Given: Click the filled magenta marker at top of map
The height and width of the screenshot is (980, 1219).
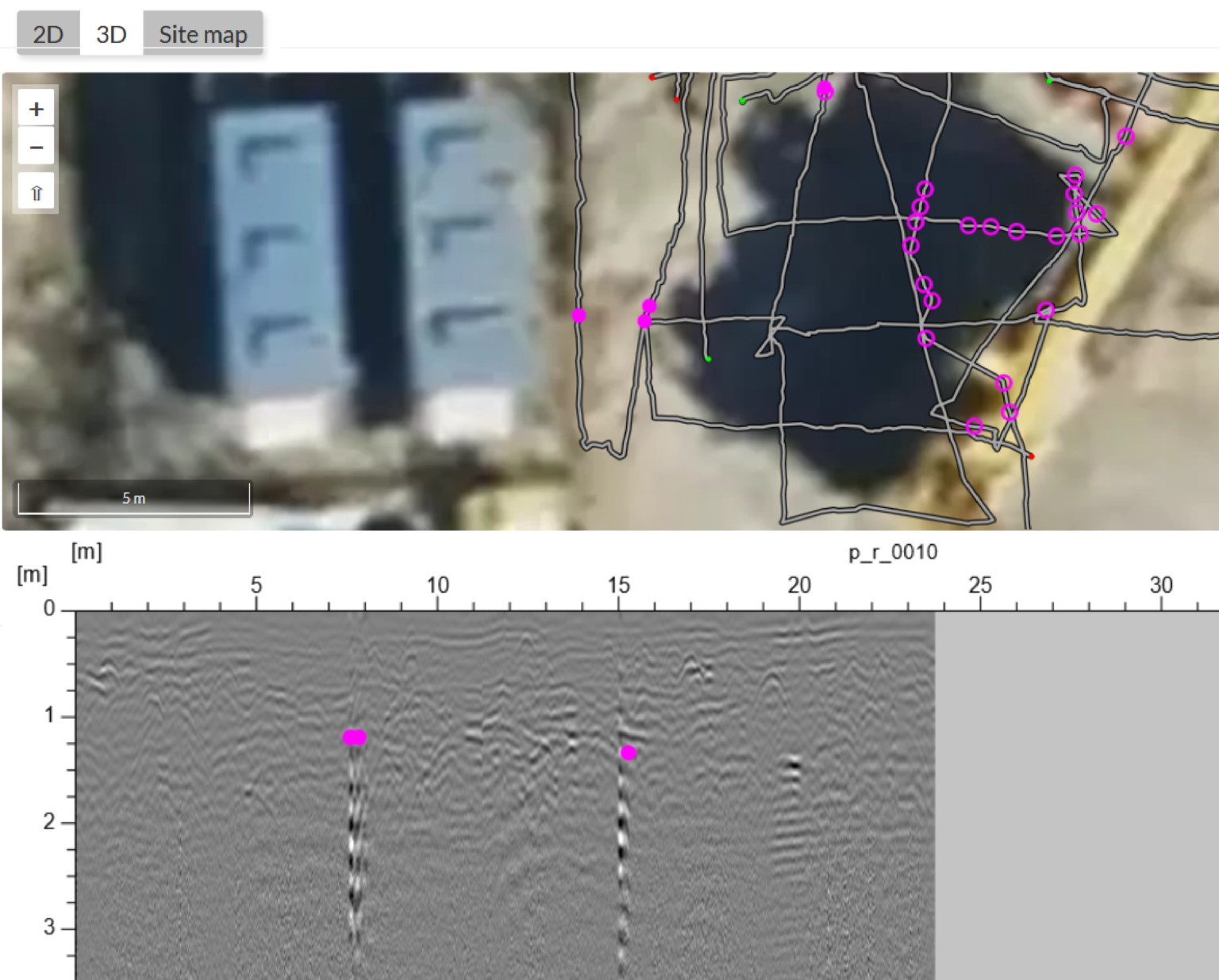Looking at the screenshot, I should [x=825, y=90].
